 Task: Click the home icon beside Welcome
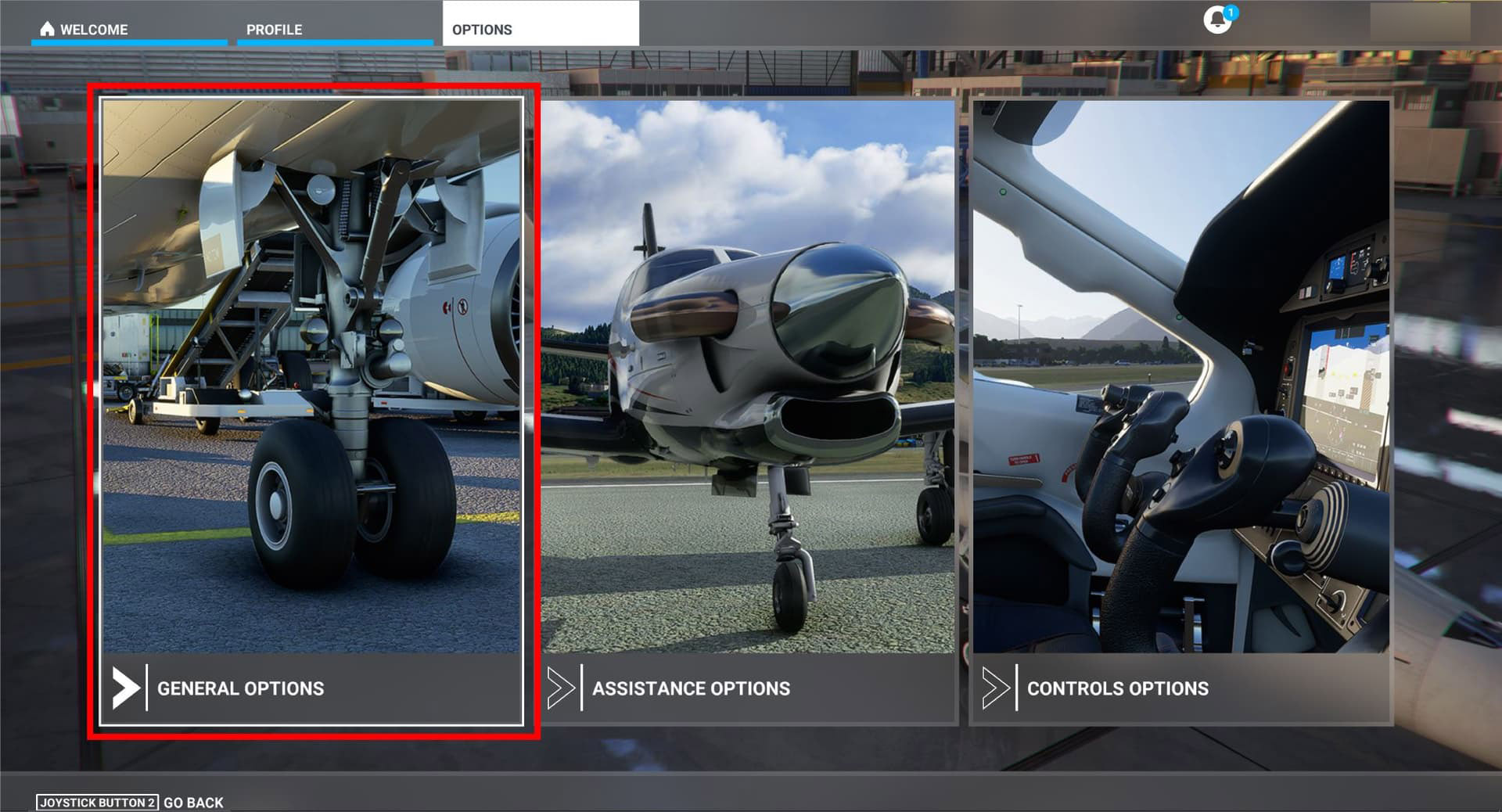47,29
